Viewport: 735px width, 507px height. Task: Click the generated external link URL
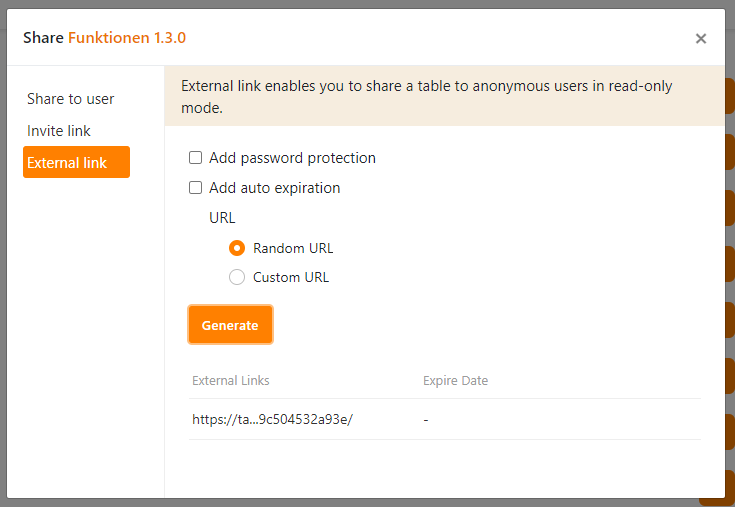272,420
